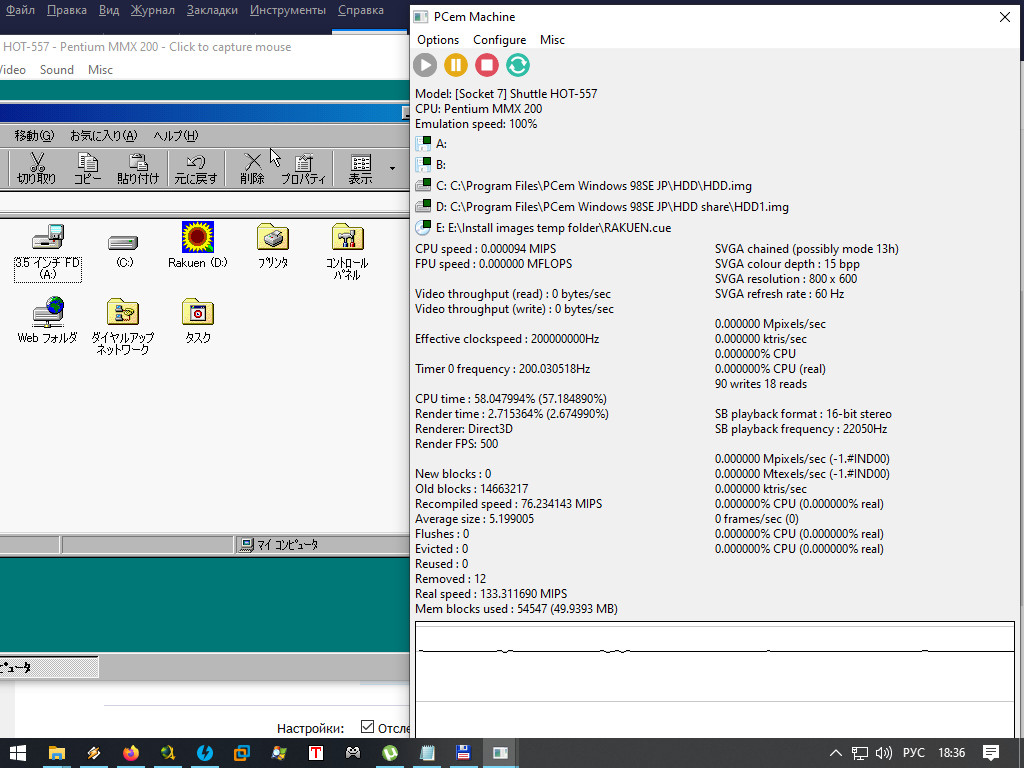Stop the emulation with the red button
The width and height of the screenshot is (1024, 768).
coord(487,65)
